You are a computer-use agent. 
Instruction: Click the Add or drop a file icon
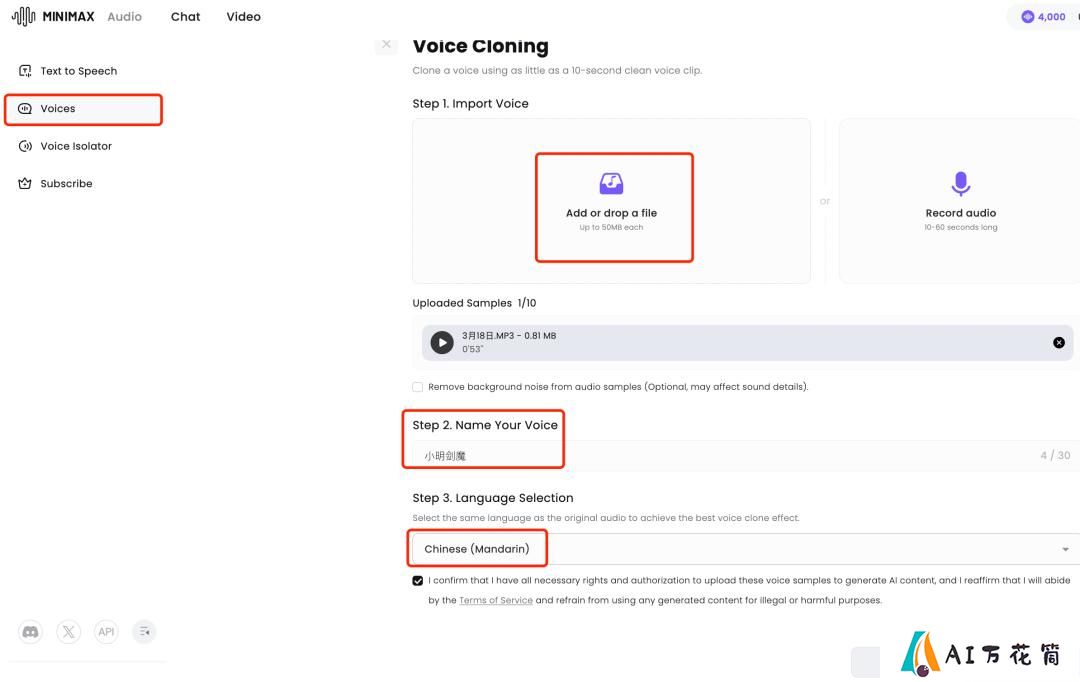[x=611, y=183]
